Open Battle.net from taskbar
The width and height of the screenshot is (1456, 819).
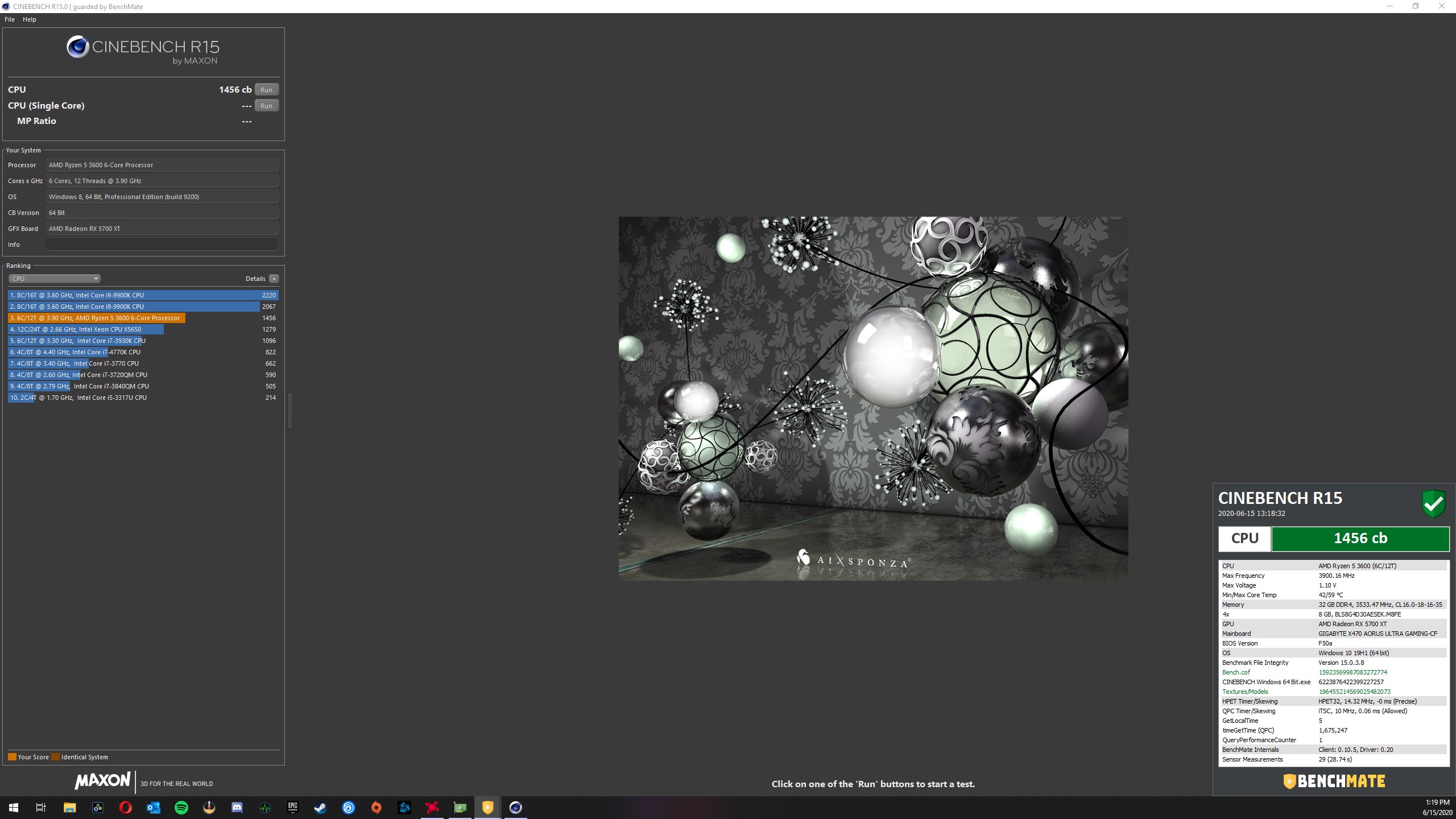tap(404, 808)
